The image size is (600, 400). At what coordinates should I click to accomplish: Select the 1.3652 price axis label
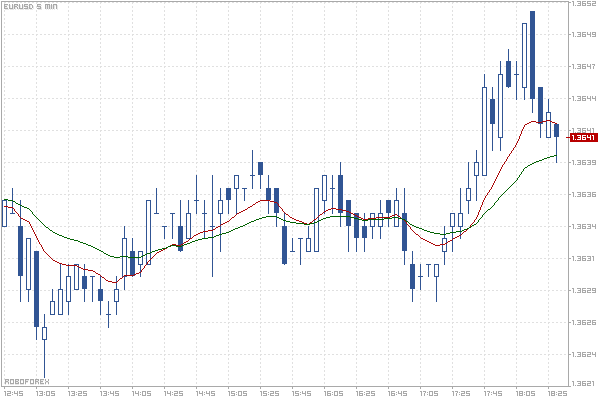(x=584, y=3)
